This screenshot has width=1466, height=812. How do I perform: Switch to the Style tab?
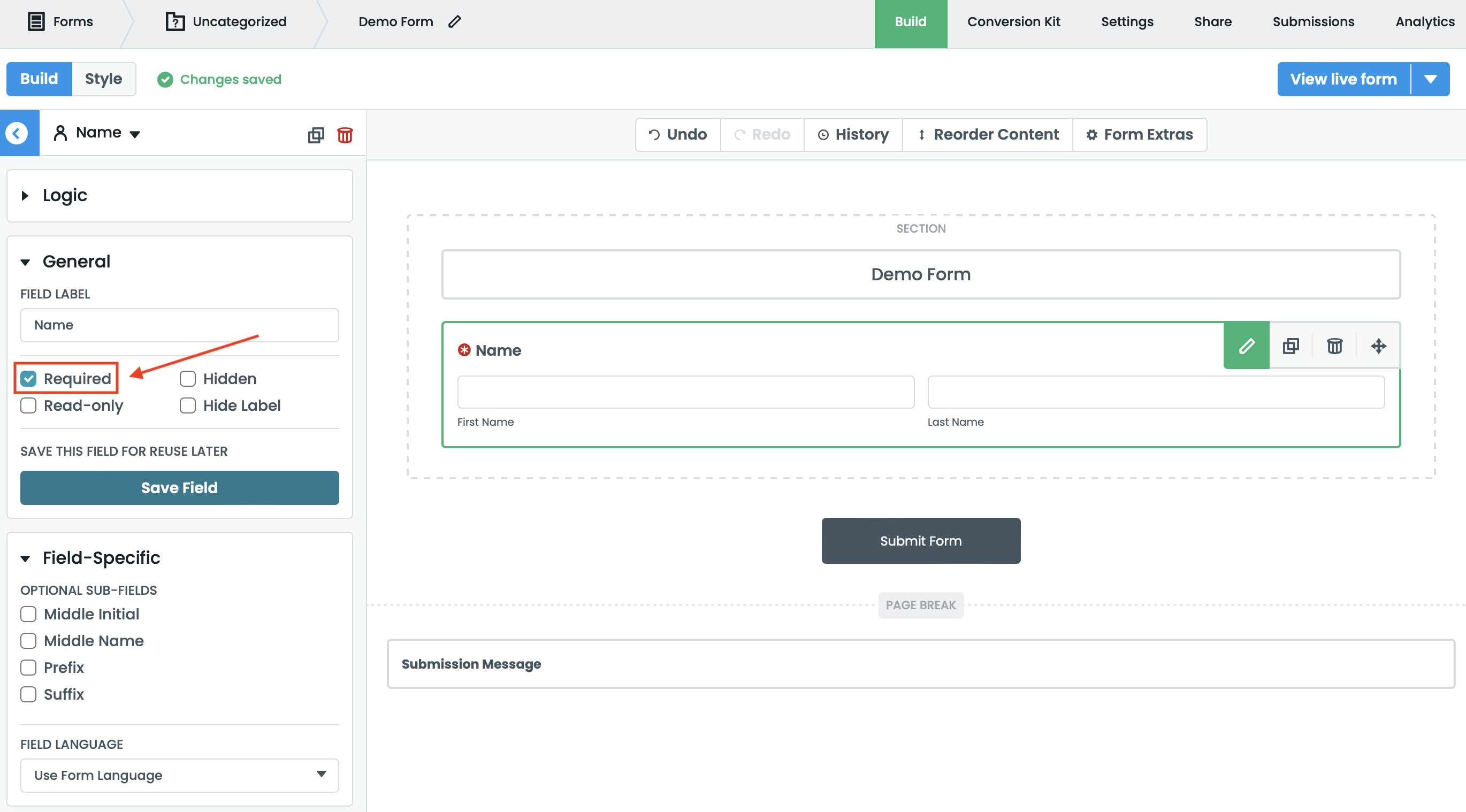click(x=104, y=79)
